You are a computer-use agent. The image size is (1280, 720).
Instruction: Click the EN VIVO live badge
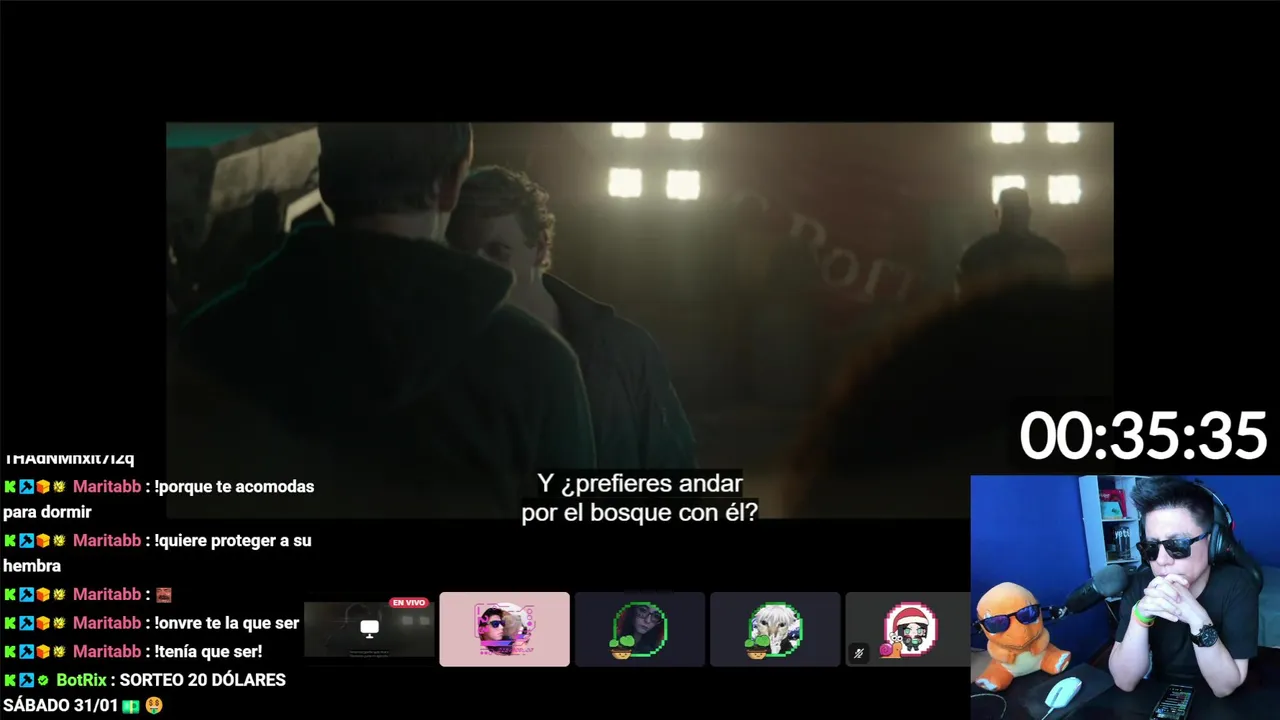(409, 603)
